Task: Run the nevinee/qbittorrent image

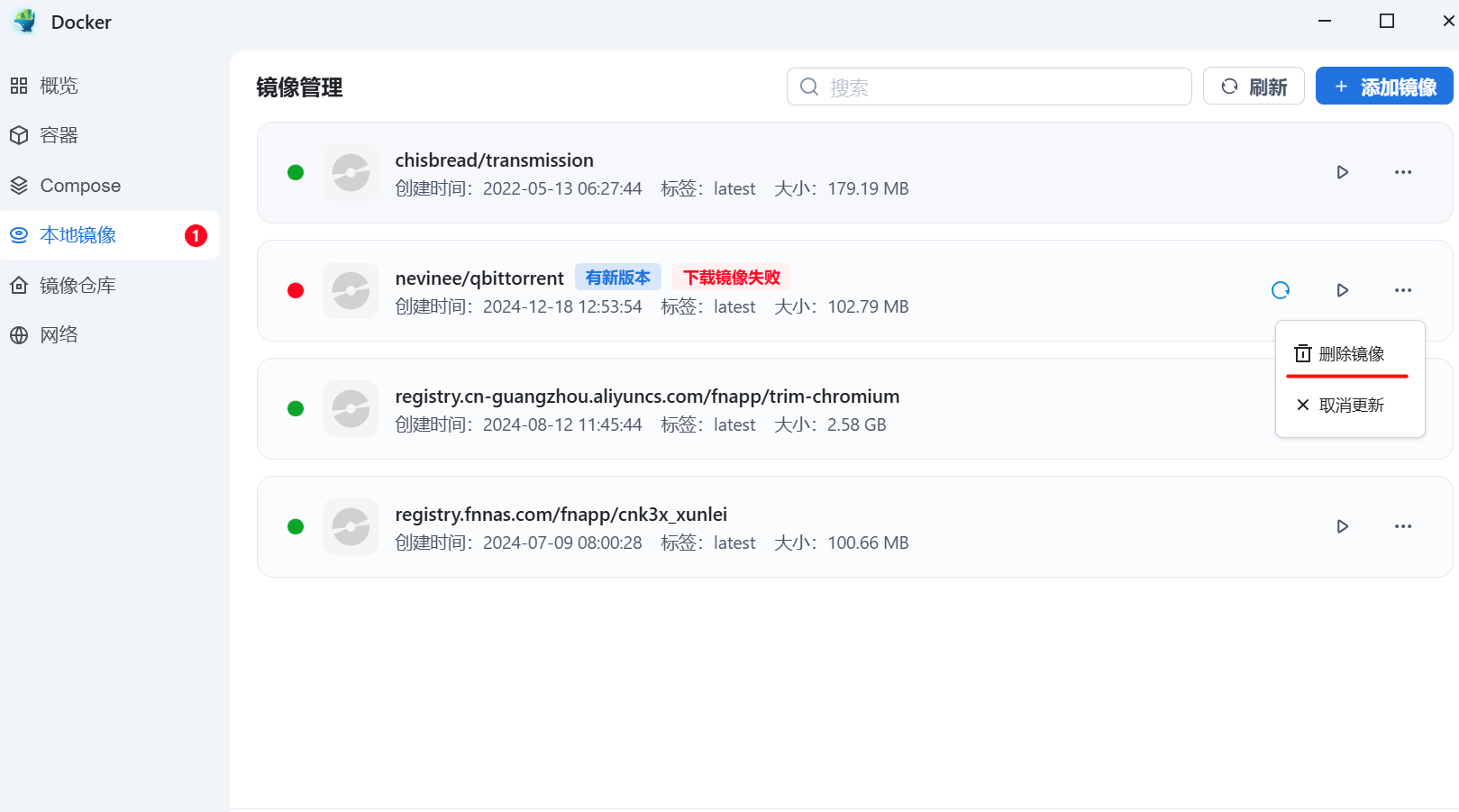Action: tap(1342, 290)
